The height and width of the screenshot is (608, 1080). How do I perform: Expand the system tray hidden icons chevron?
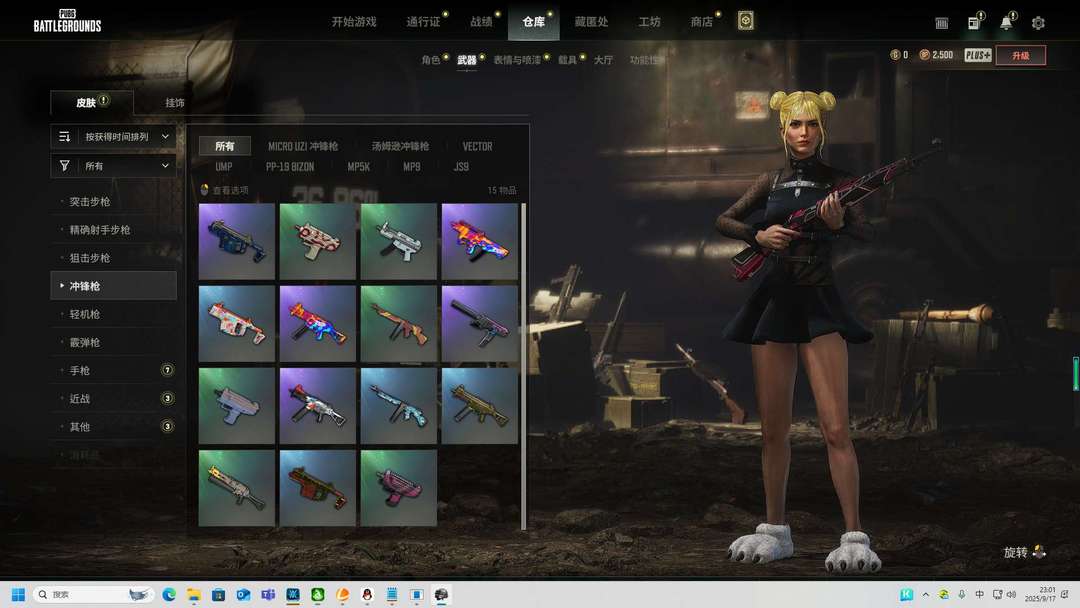[x=926, y=594]
